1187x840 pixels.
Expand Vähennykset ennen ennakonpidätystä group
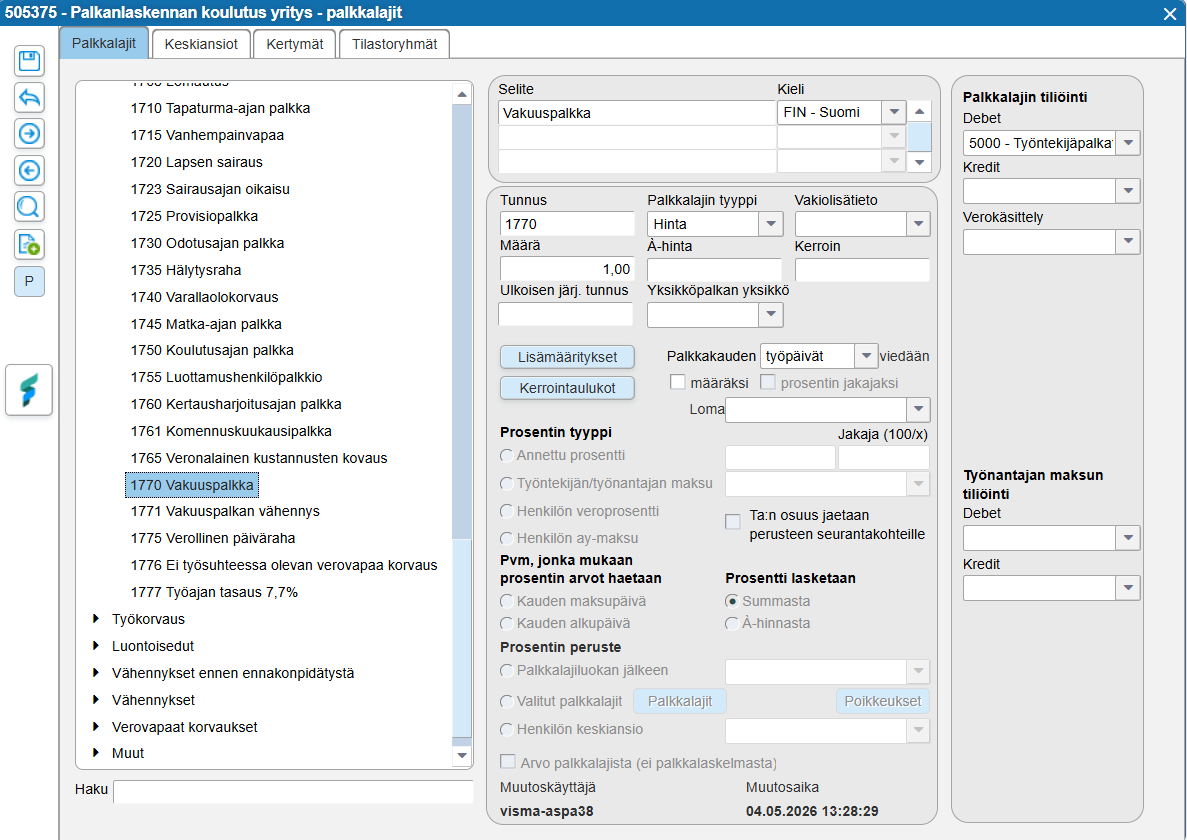point(96,672)
